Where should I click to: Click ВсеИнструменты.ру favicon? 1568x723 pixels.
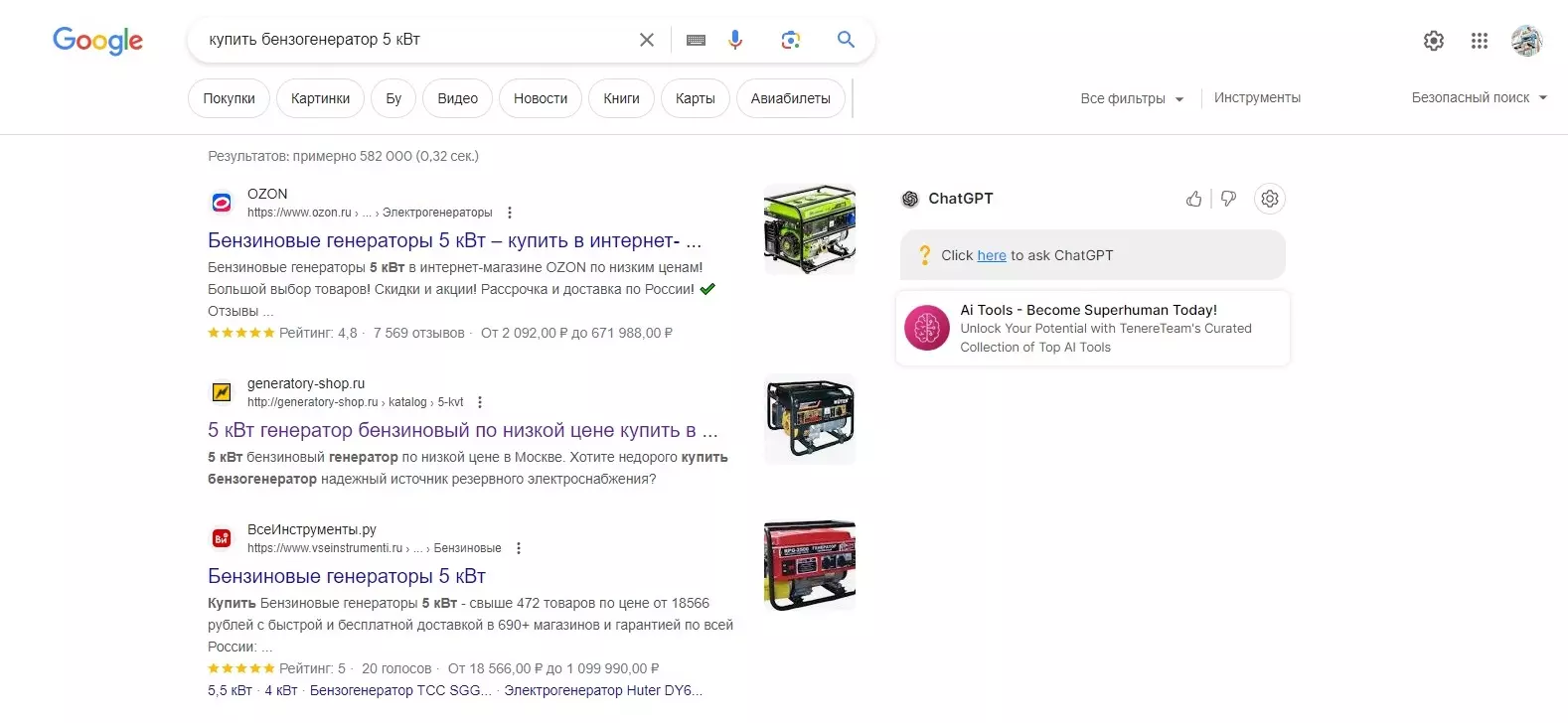(222, 538)
